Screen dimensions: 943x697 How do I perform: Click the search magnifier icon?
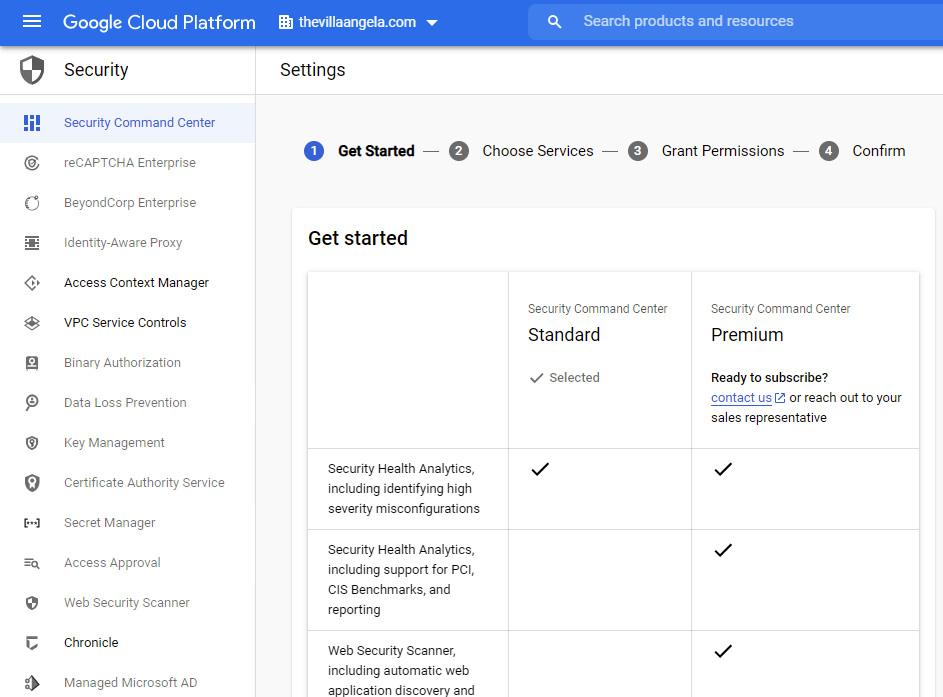tap(554, 22)
